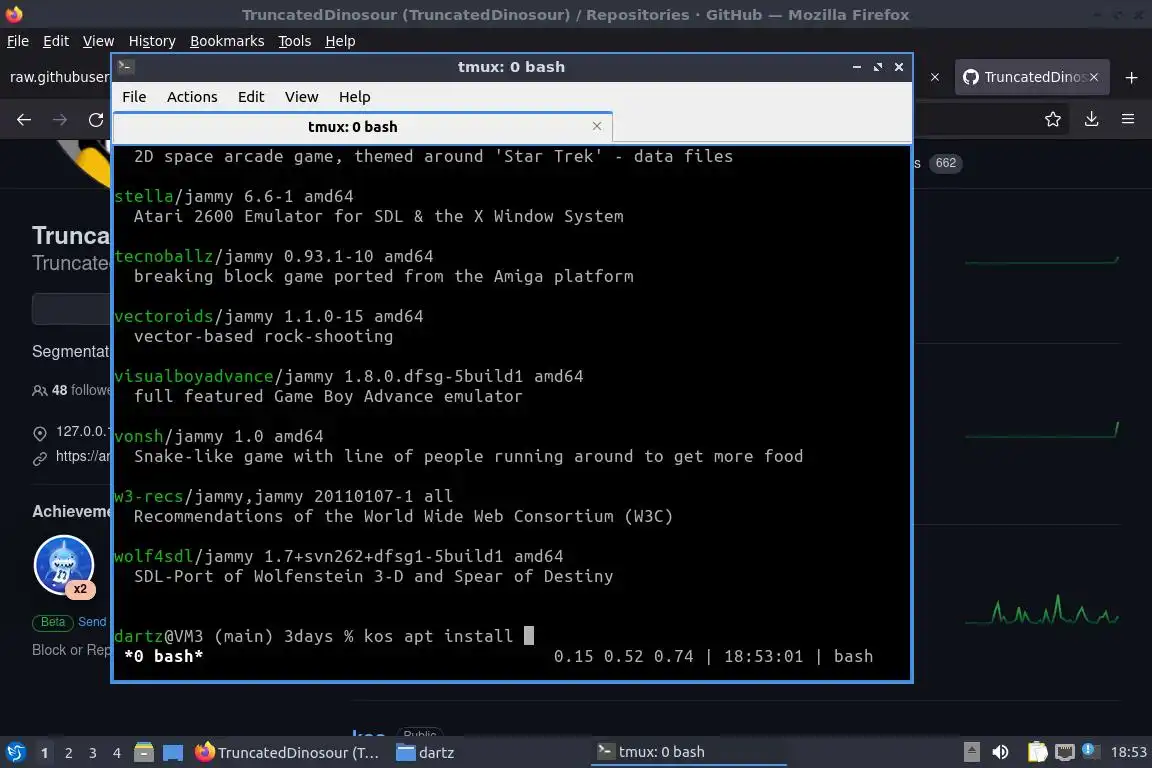
Task: Switch to raw.githubusercontent Firefox tab
Action: click(57, 77)
